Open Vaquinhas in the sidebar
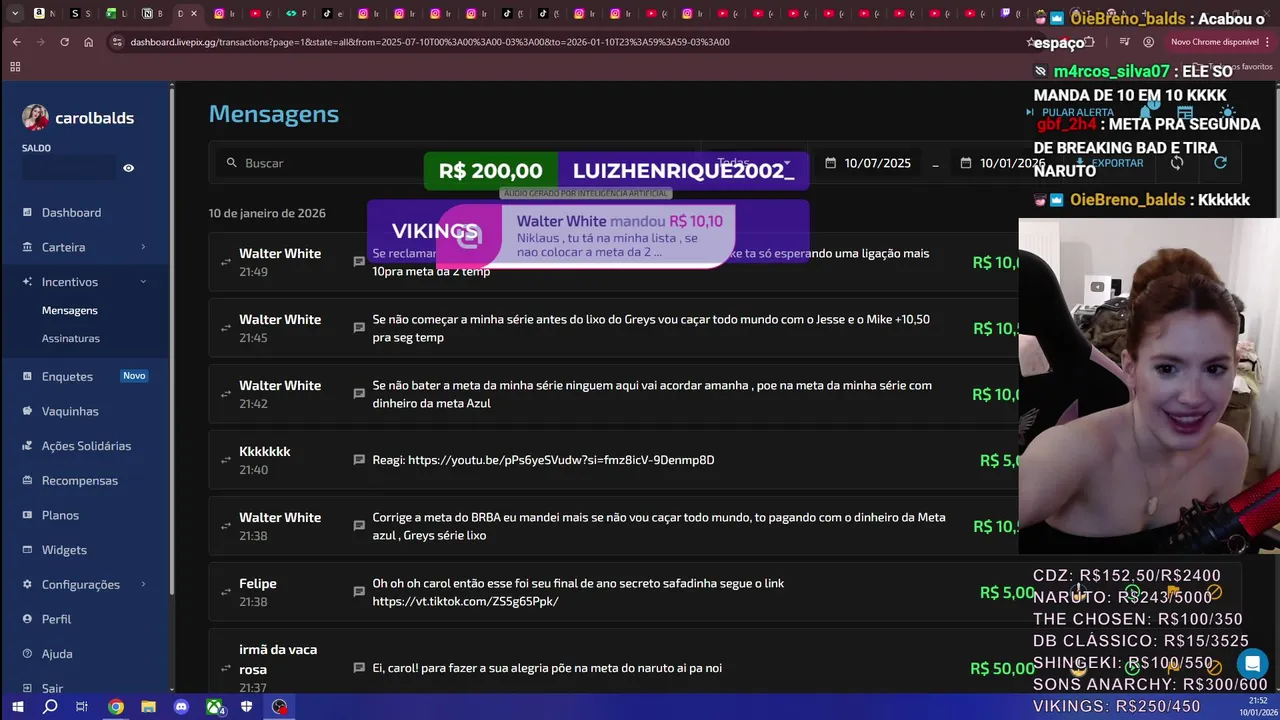Image resolution: width=1280 pixels, height=720 pixels. [x=70, y=411]
